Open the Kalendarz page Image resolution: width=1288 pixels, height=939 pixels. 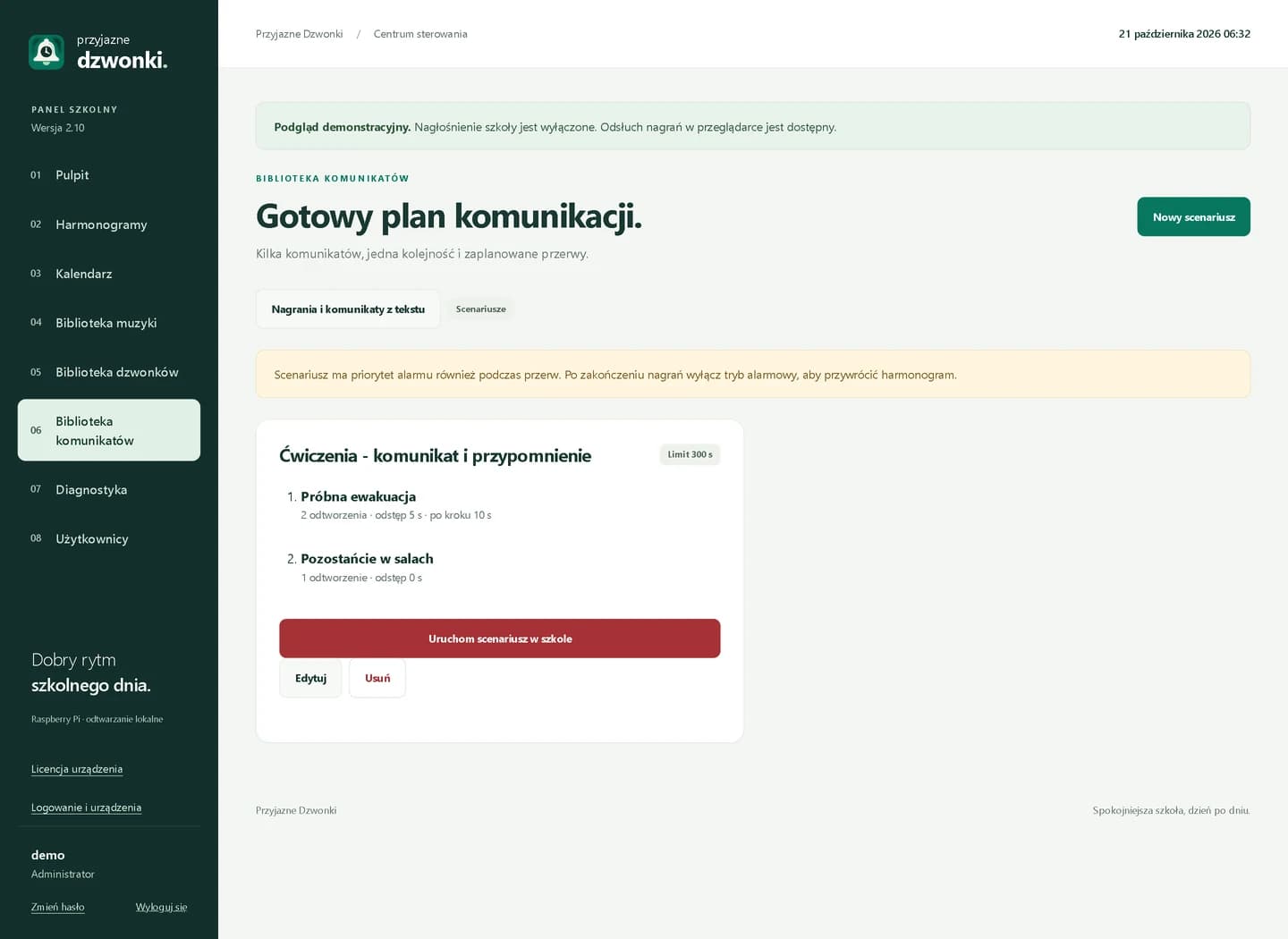point(109,274)
